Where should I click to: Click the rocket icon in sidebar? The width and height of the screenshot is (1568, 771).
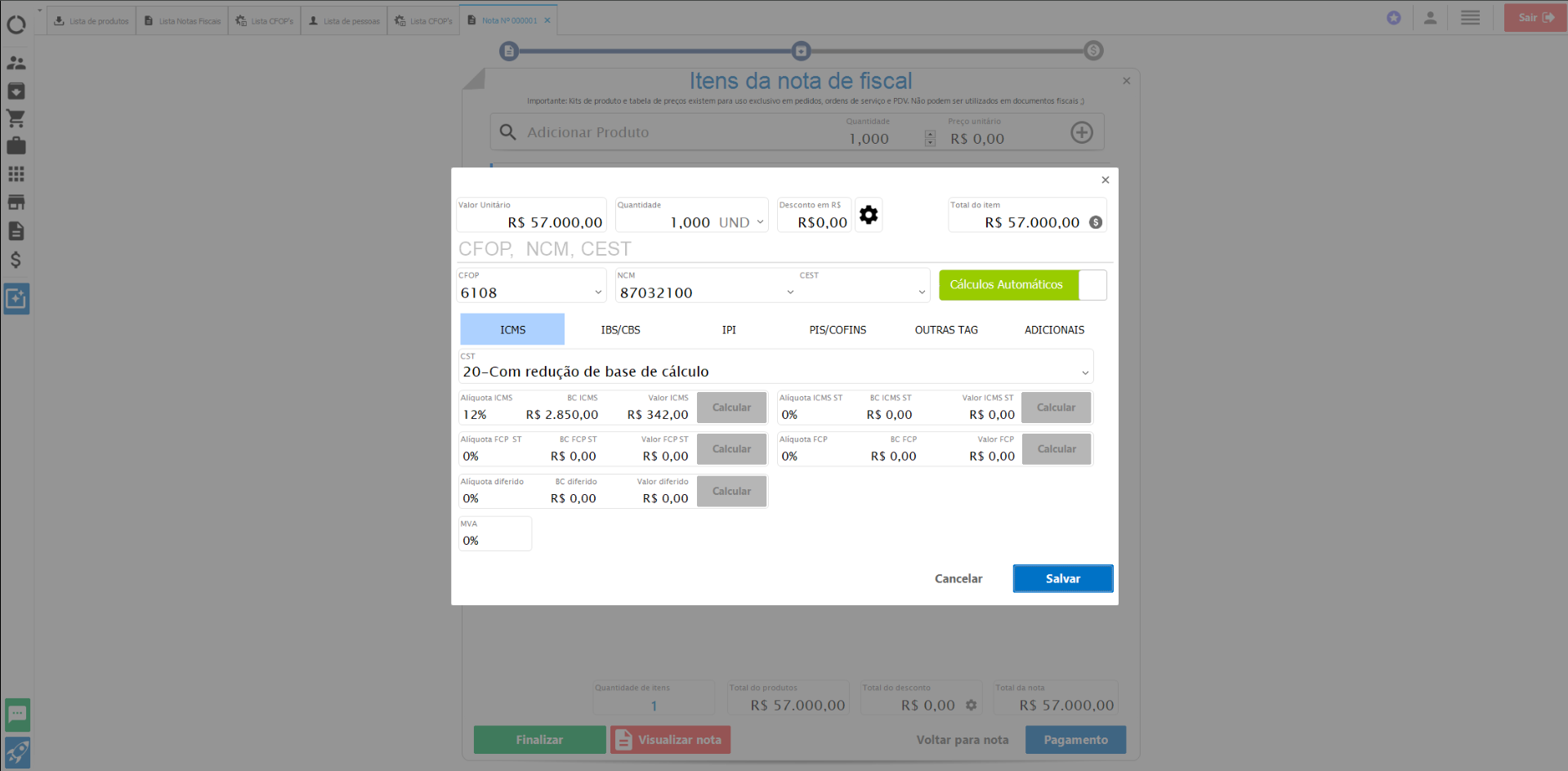(17, 752)
